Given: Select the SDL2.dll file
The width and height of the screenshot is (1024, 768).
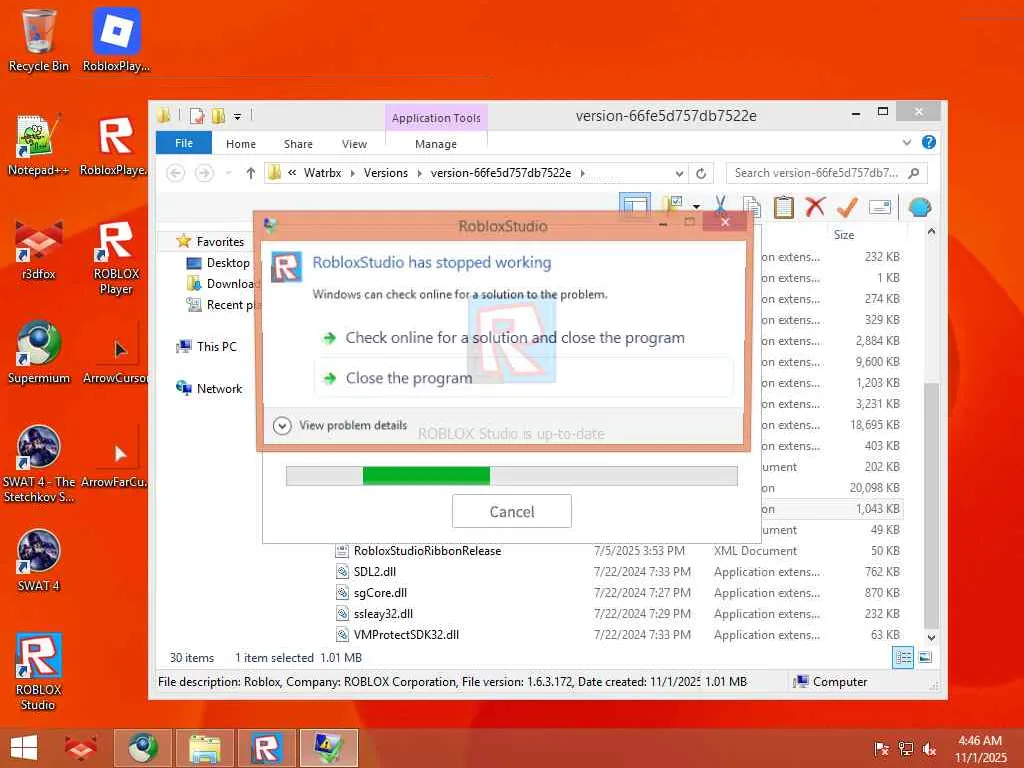Looking at the screenshot, I should (x=375, y=572).
